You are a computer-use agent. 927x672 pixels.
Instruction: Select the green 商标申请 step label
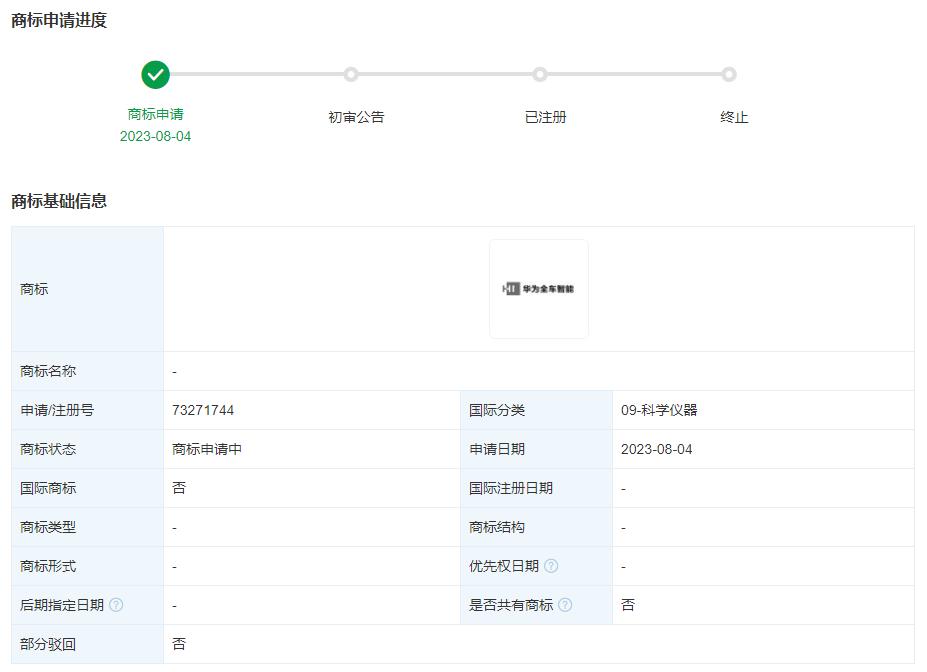155,114
